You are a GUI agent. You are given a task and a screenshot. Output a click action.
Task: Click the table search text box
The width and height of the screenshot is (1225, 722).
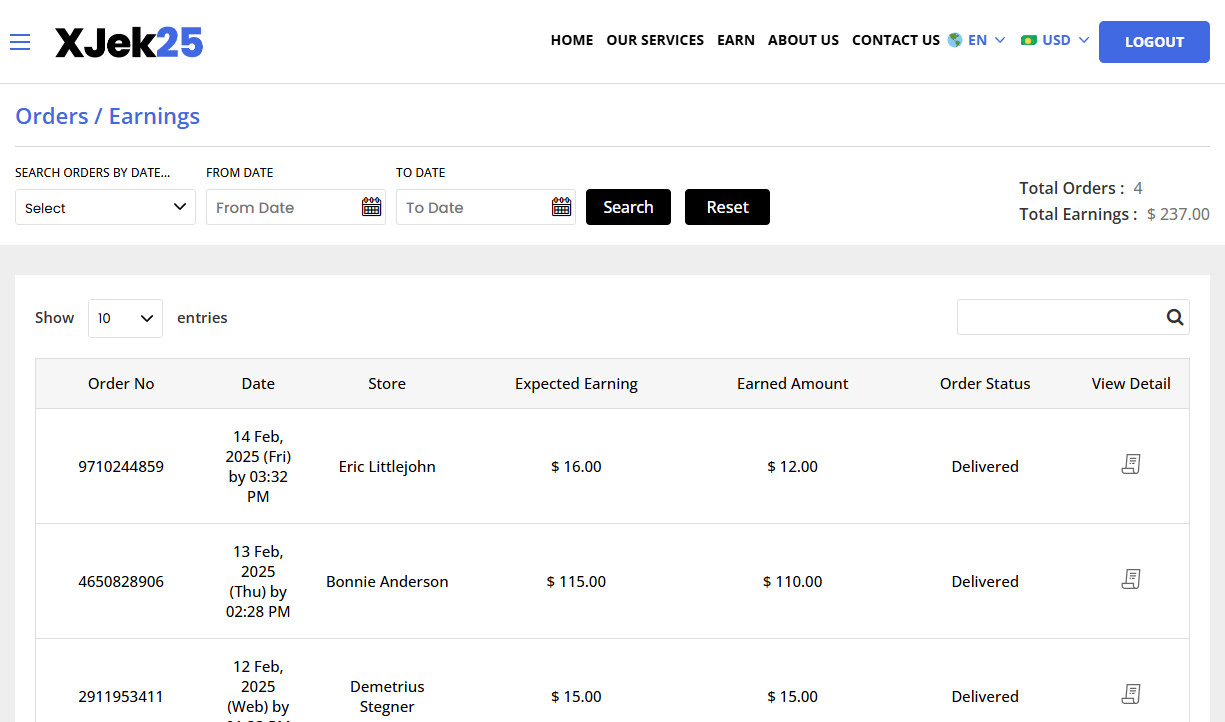coord(1055,317)
